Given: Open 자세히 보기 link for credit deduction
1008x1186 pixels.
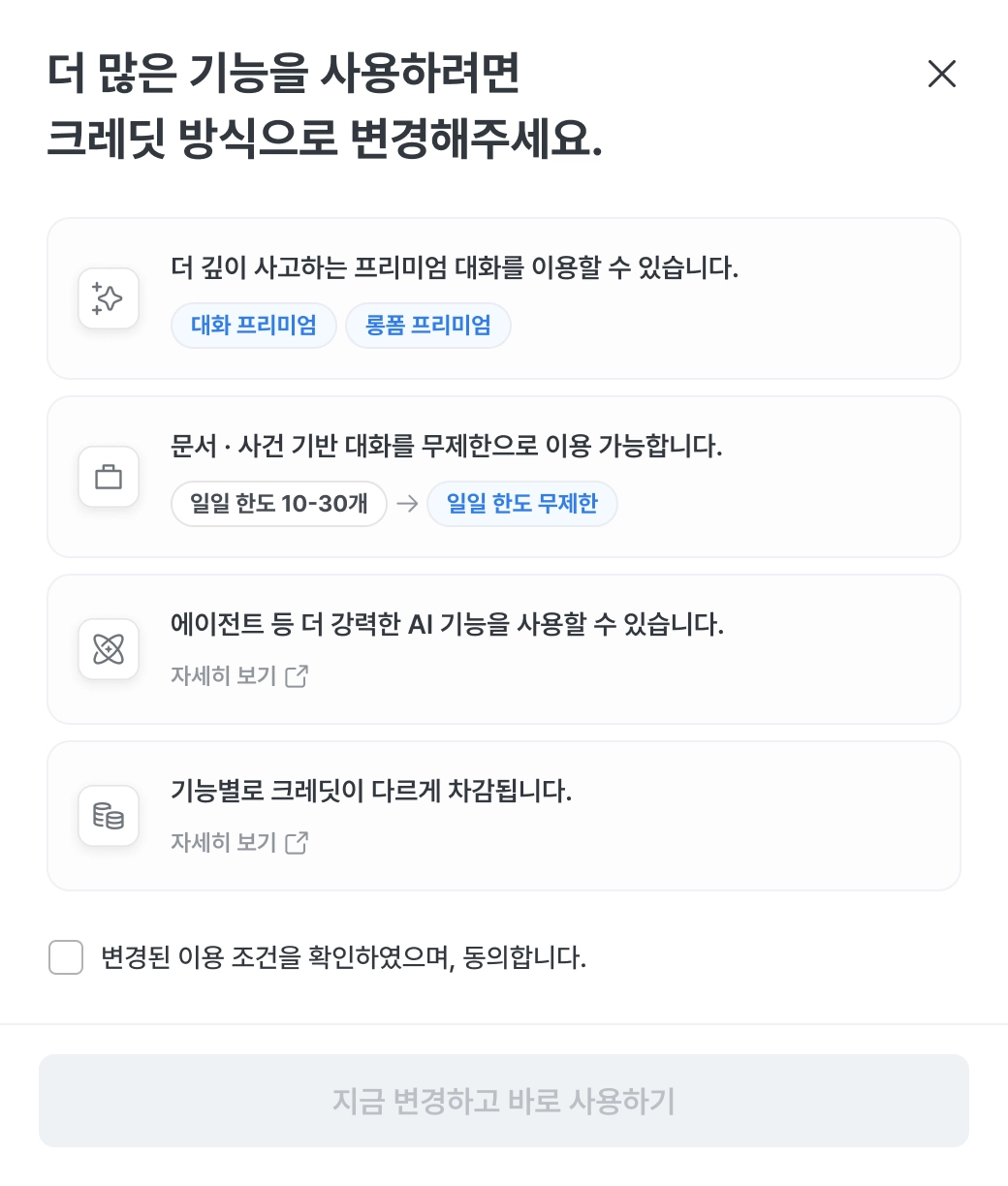Looking at the screenshot, I should (x=224, y=842).
